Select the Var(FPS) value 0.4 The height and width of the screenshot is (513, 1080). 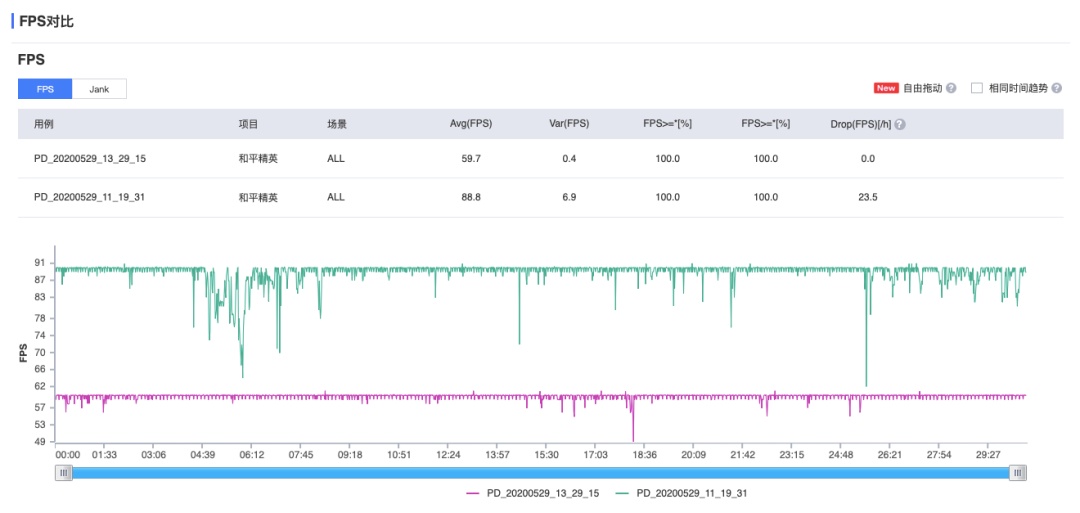[569, 158]
